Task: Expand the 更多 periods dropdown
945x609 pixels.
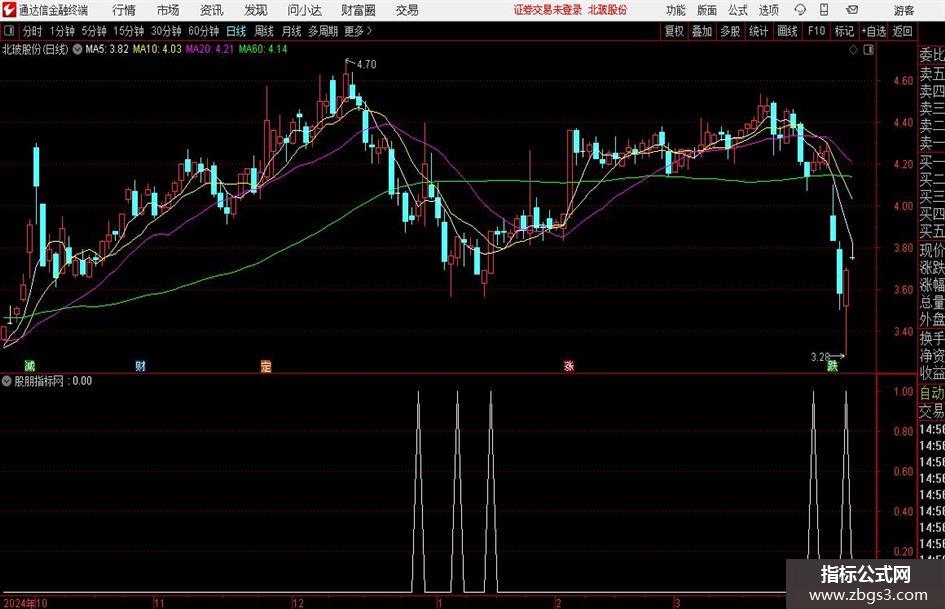Action: pyautogui.click(x=358, y=31)
